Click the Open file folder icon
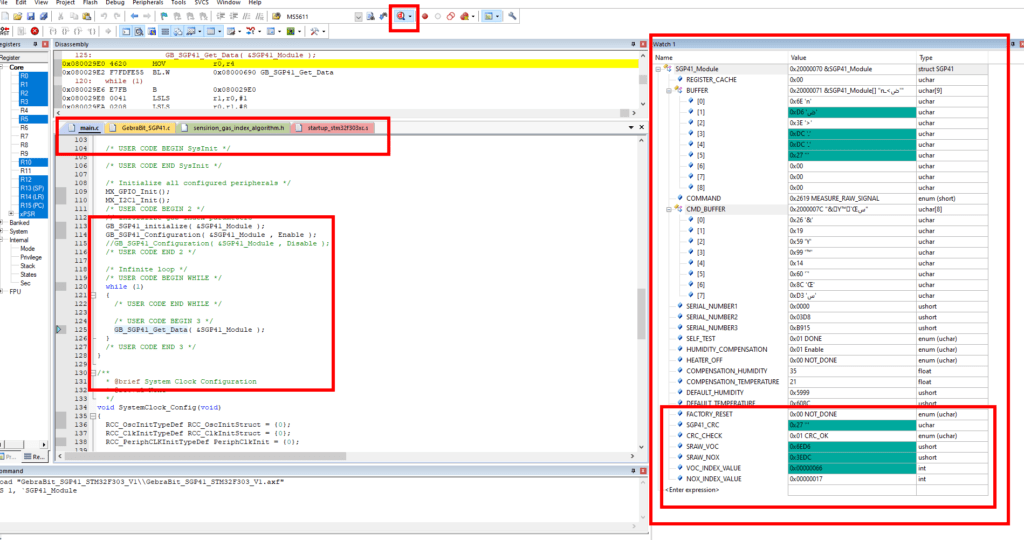Image resolution: width=1024 pixels, height=540 pixels. pyautogui.click(x=18, y=16)
